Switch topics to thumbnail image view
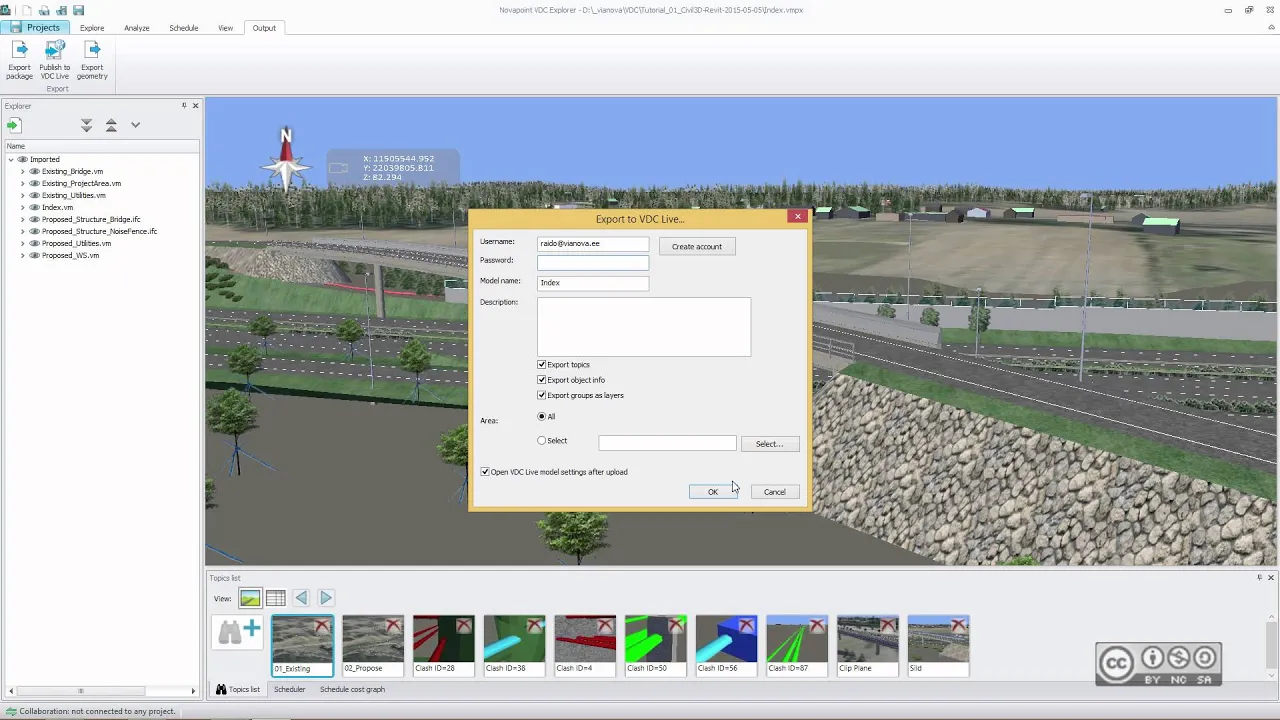The image size is (1280, 720). coord(250,598)
